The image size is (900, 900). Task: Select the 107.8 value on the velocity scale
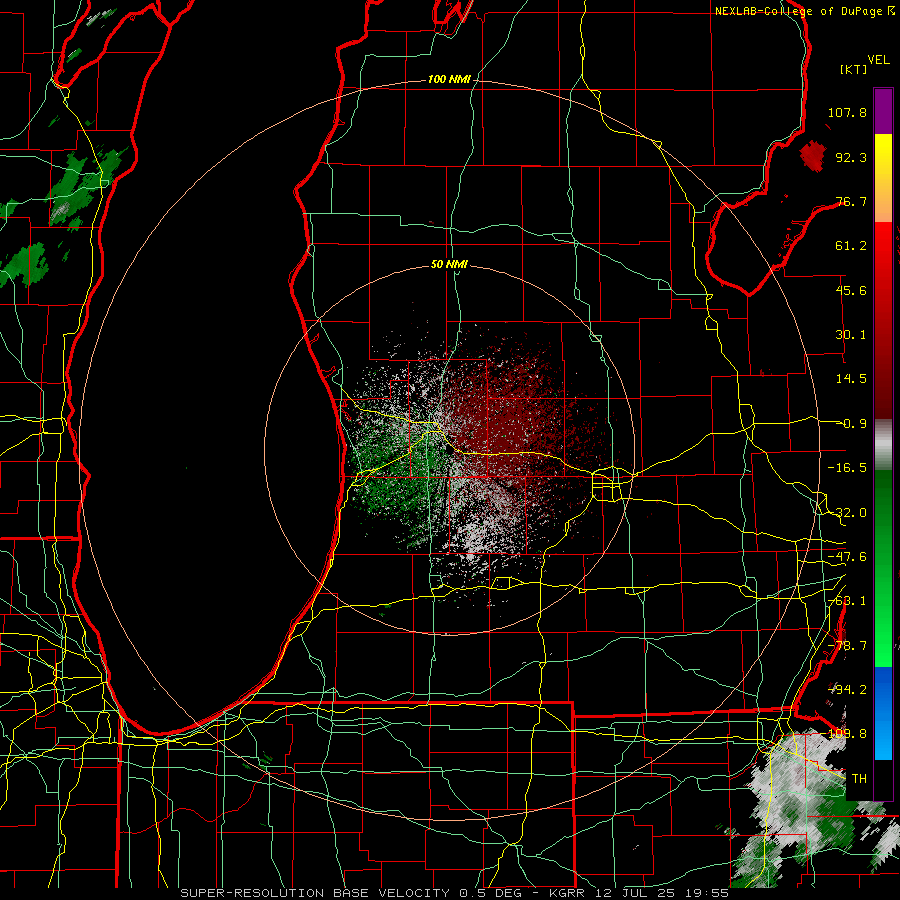point(847,112)
